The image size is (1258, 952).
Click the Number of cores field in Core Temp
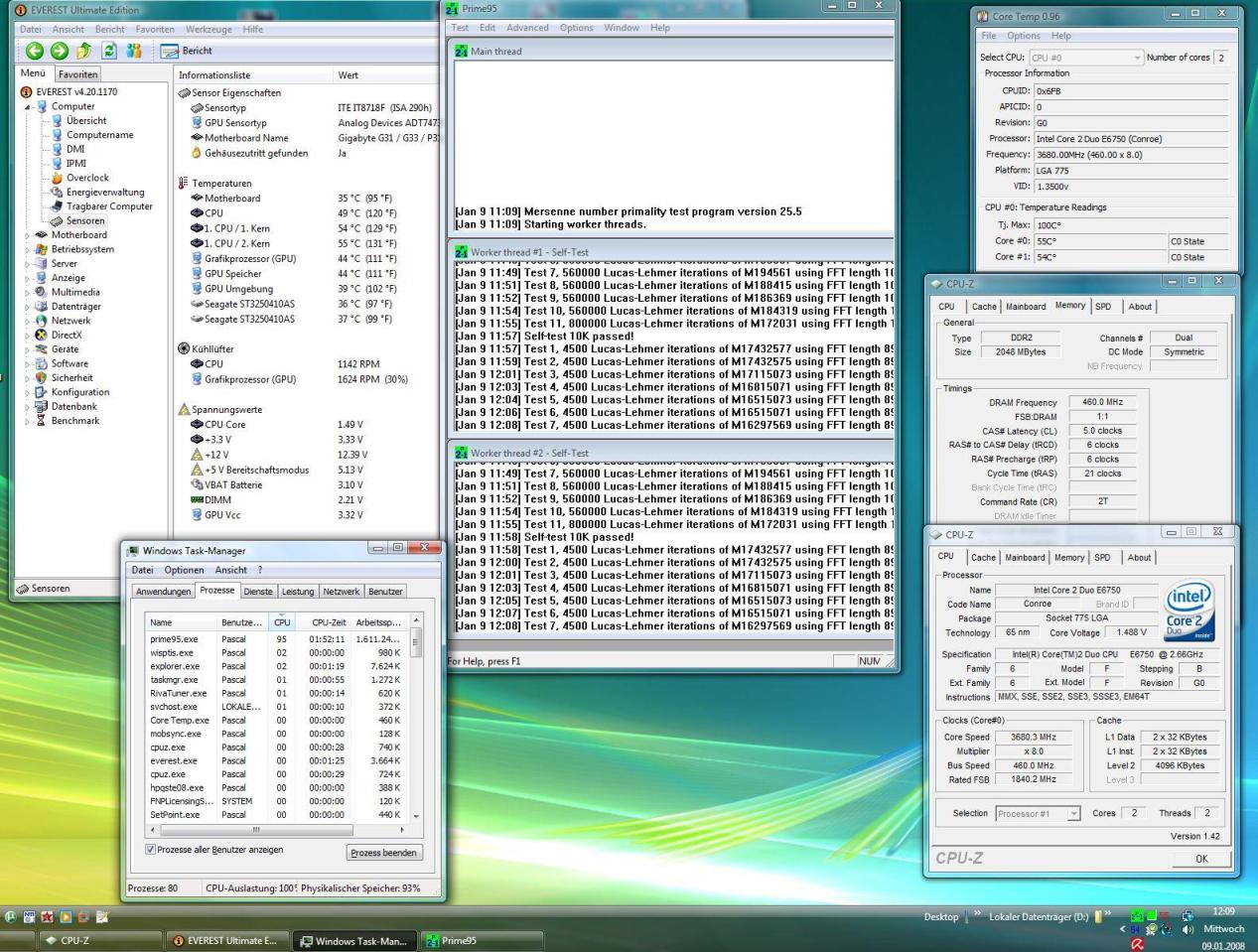pos(1221,58)
